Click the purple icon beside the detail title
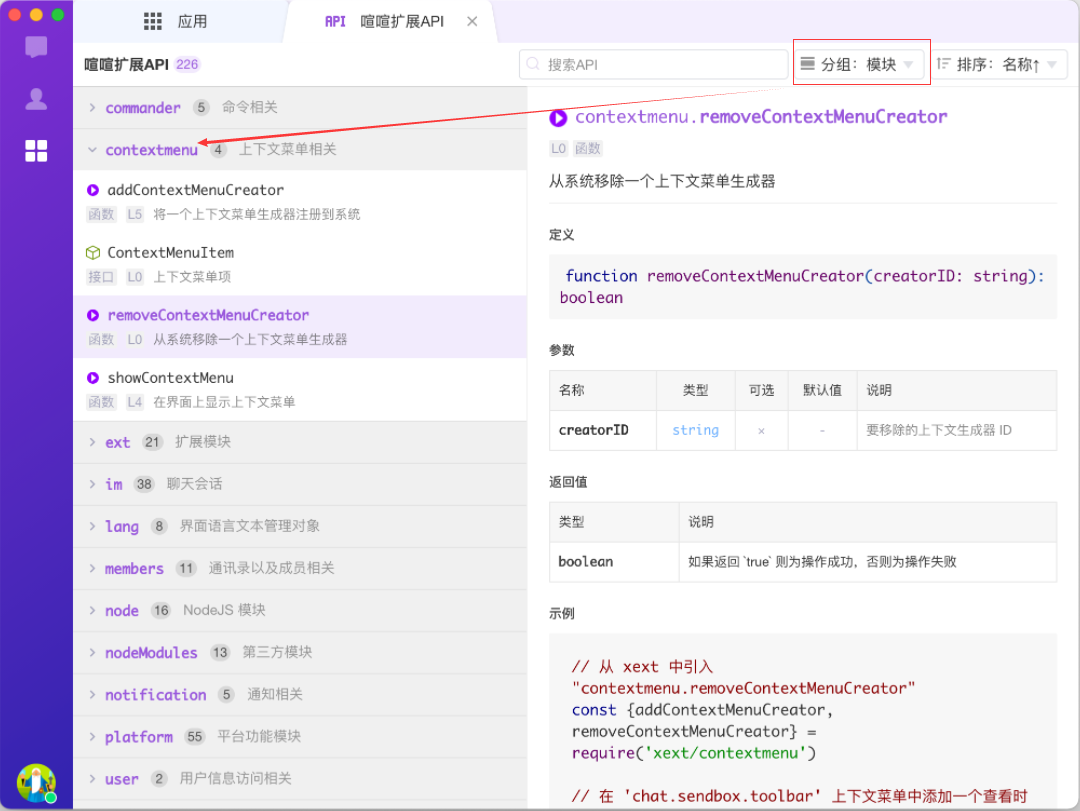The height and width of the screenshot is (811, 1080). point(558,117)
